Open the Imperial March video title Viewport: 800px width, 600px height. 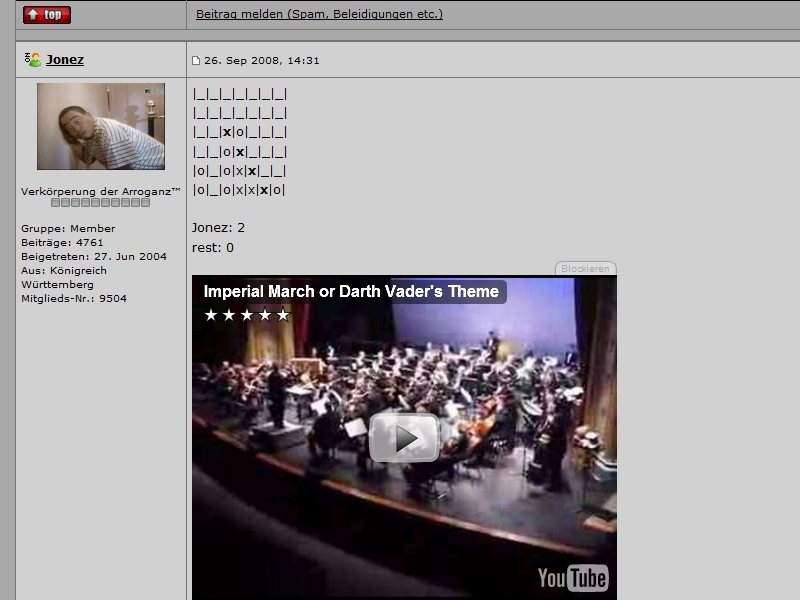click(x=351, y=291)
